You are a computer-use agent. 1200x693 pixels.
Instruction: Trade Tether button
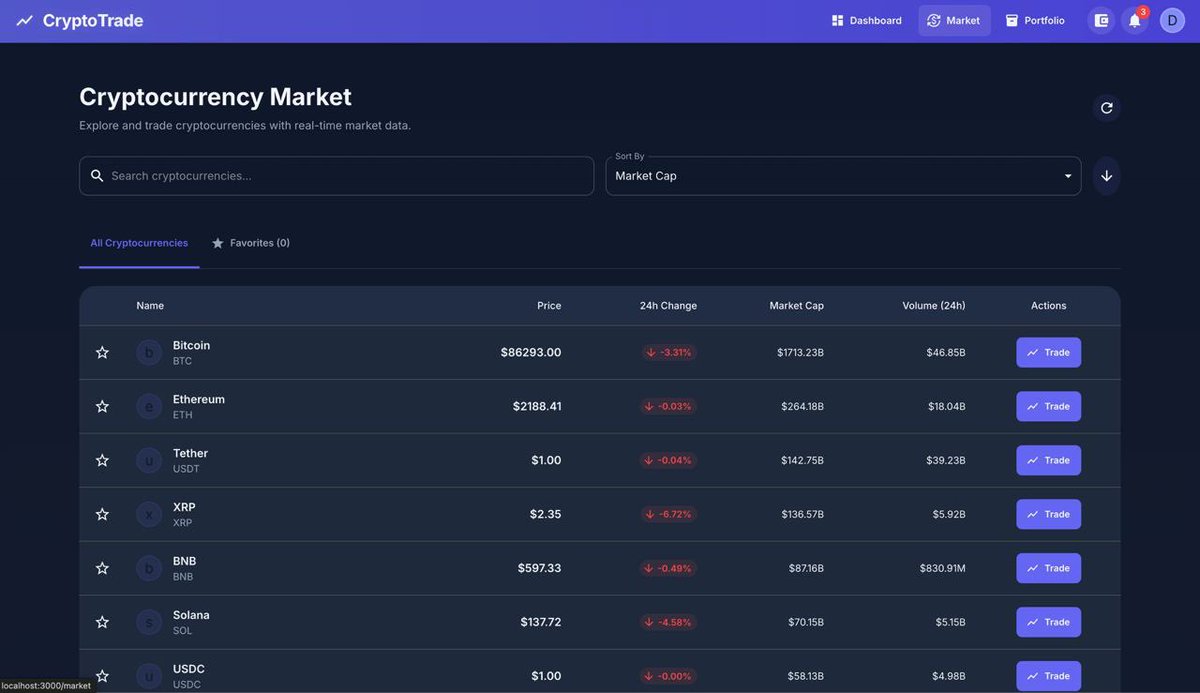(x=1048, y=460)
